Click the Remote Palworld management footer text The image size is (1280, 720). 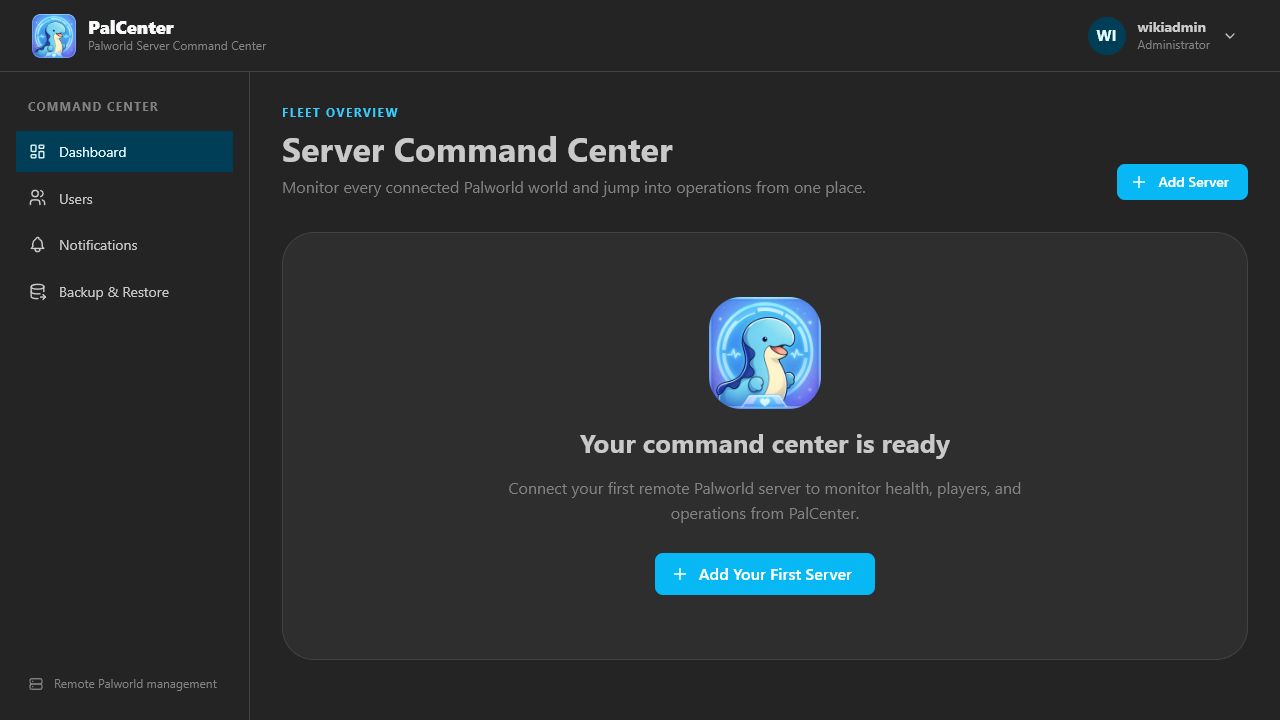click(135, 684)
